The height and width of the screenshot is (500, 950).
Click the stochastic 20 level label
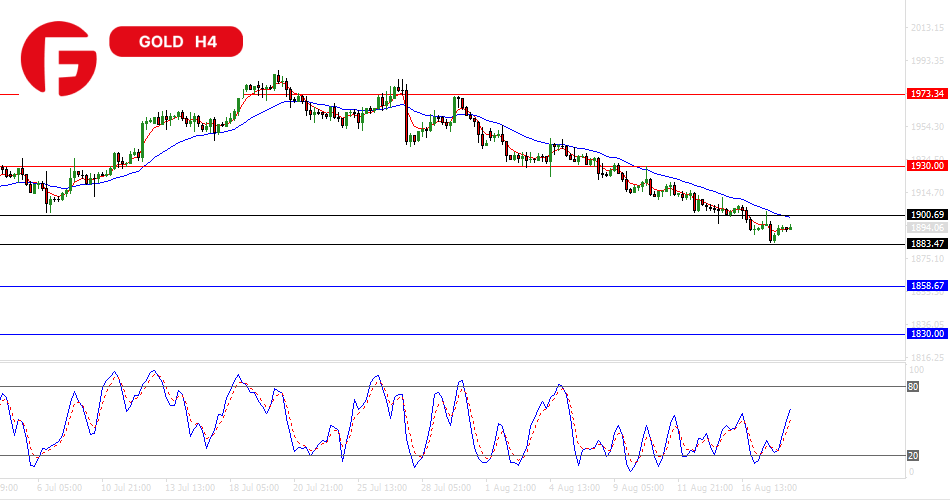point(912,456)
